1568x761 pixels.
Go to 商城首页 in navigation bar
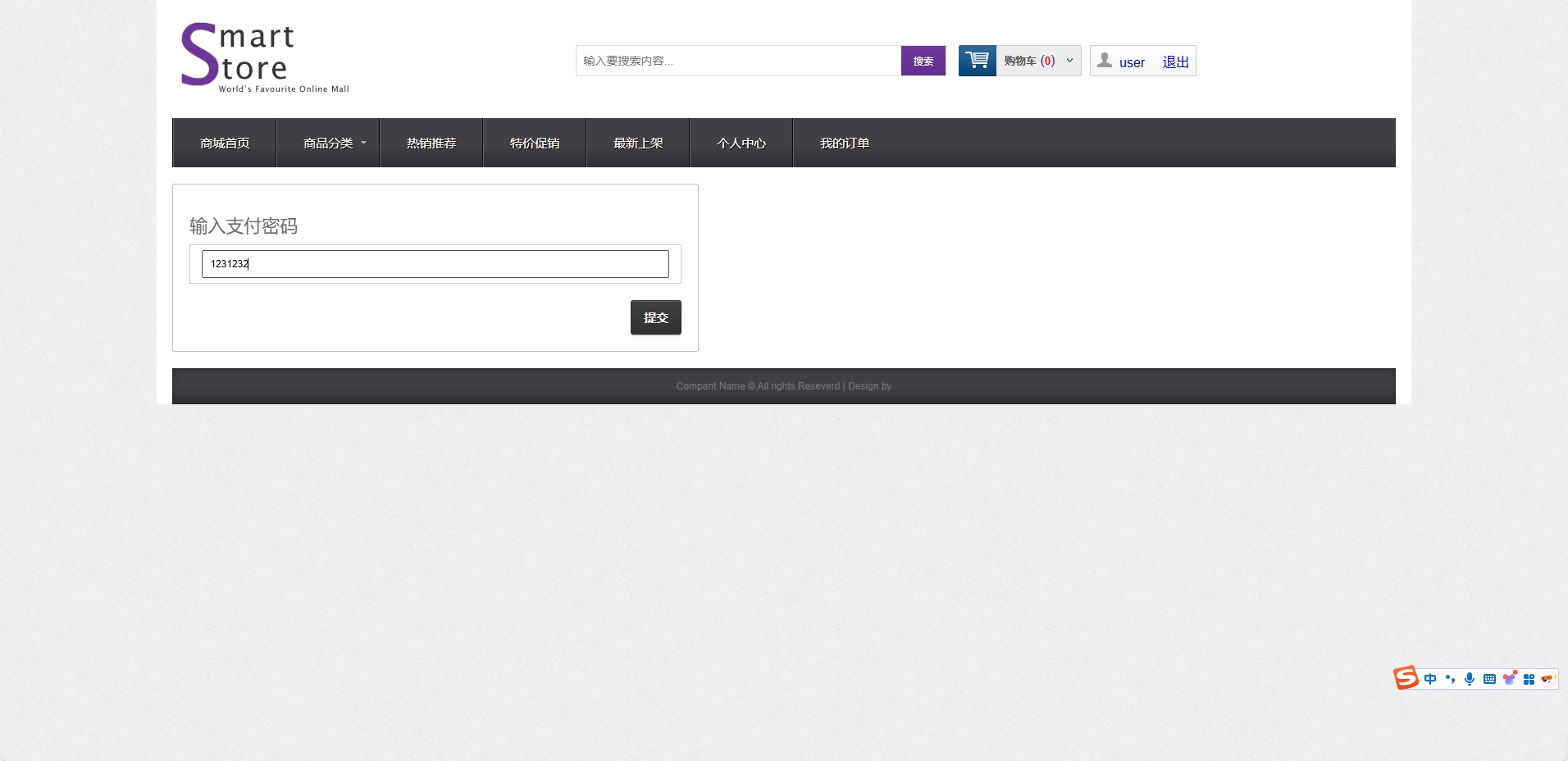point(225,143)
